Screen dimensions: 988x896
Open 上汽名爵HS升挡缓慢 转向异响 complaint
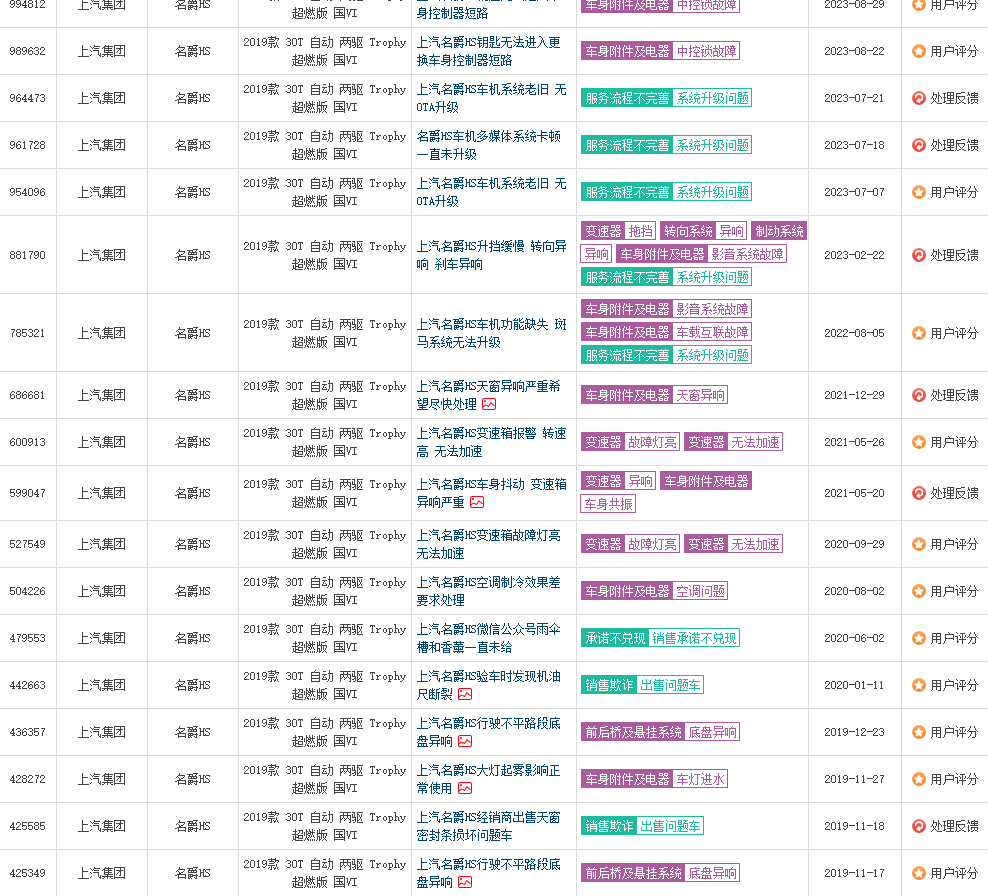[491, 255]
